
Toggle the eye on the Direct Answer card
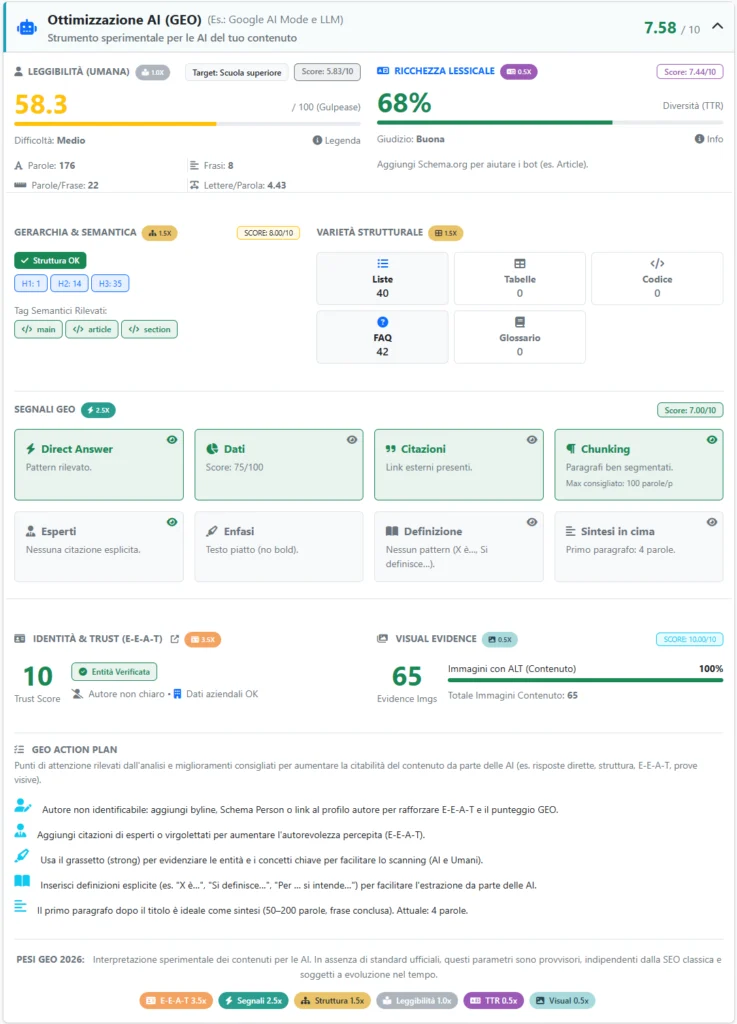[172, 439]
